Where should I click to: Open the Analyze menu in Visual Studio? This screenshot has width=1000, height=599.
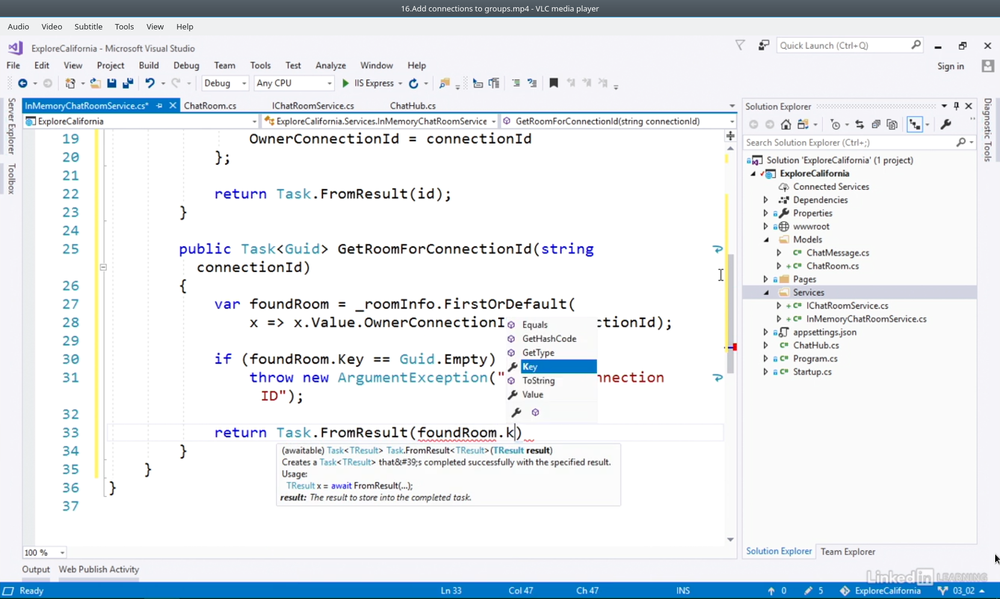pyautogui.click(x=330, y=66)
